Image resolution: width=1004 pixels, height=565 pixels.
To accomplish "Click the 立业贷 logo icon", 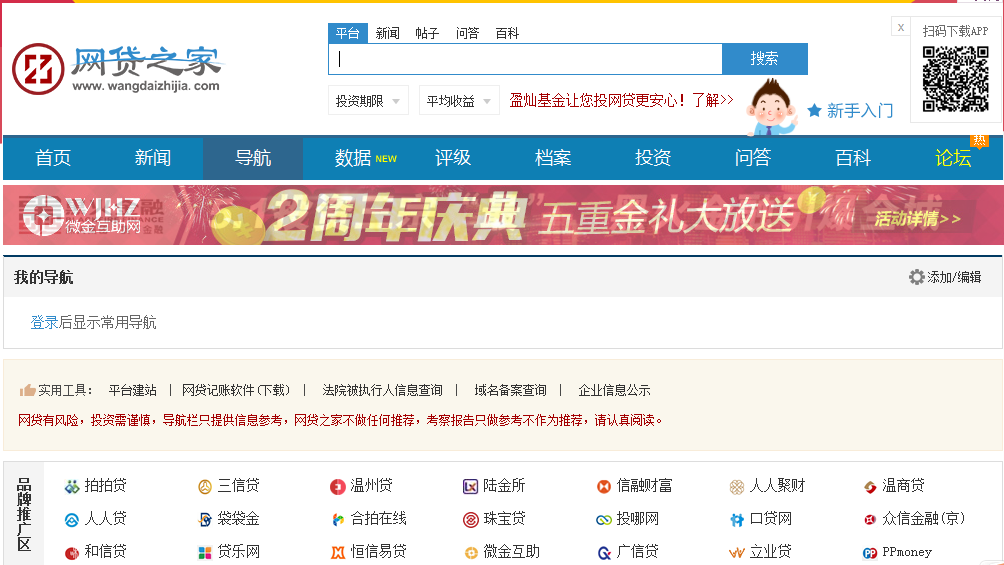I will (737, 552).
